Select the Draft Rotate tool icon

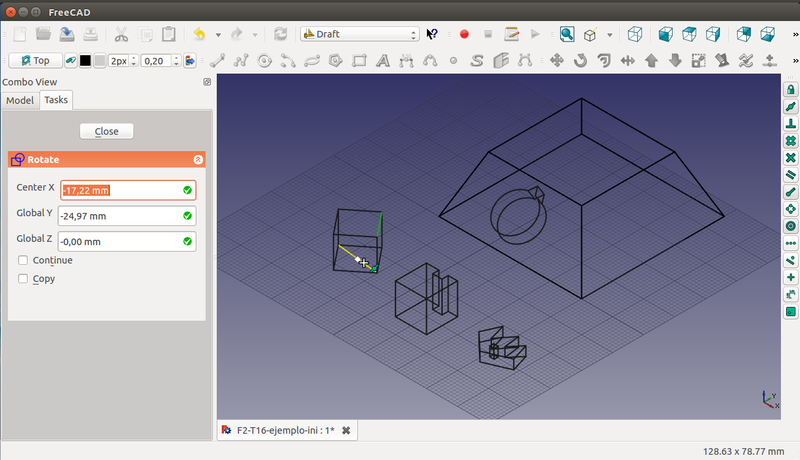click(x=581, y=60)
